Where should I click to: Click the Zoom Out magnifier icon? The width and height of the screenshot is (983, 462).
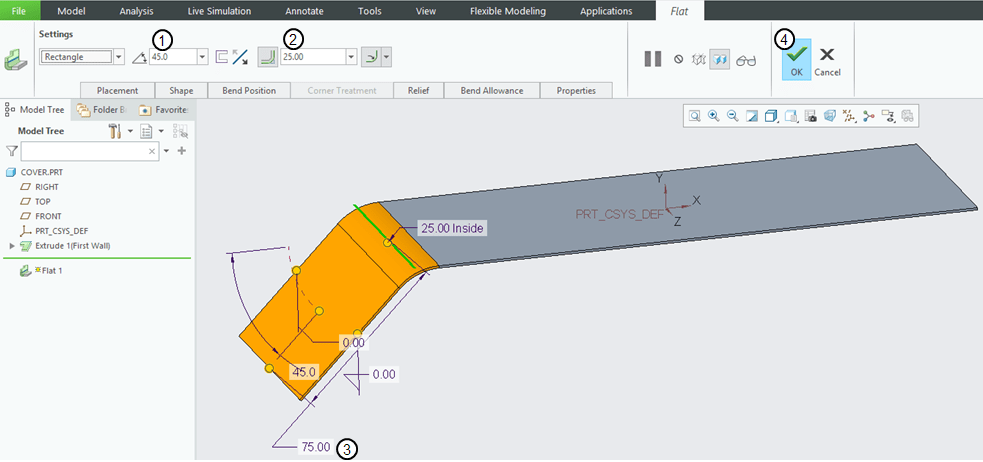coord(732,116)
